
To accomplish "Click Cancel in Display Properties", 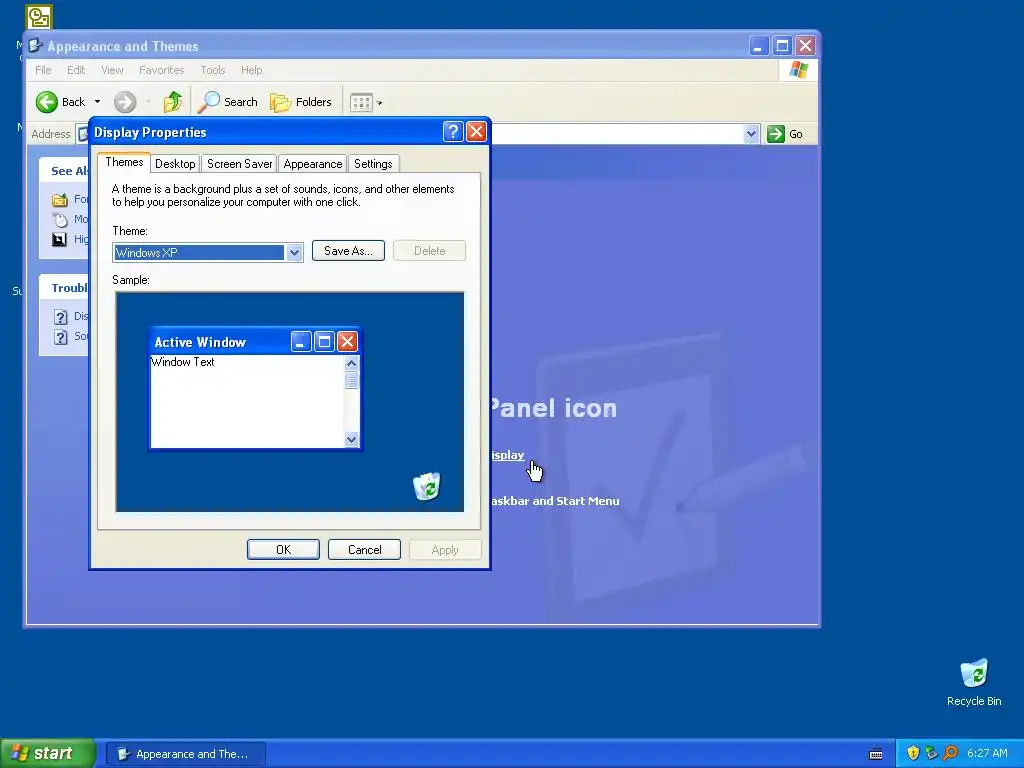I will tap(364, 550).
